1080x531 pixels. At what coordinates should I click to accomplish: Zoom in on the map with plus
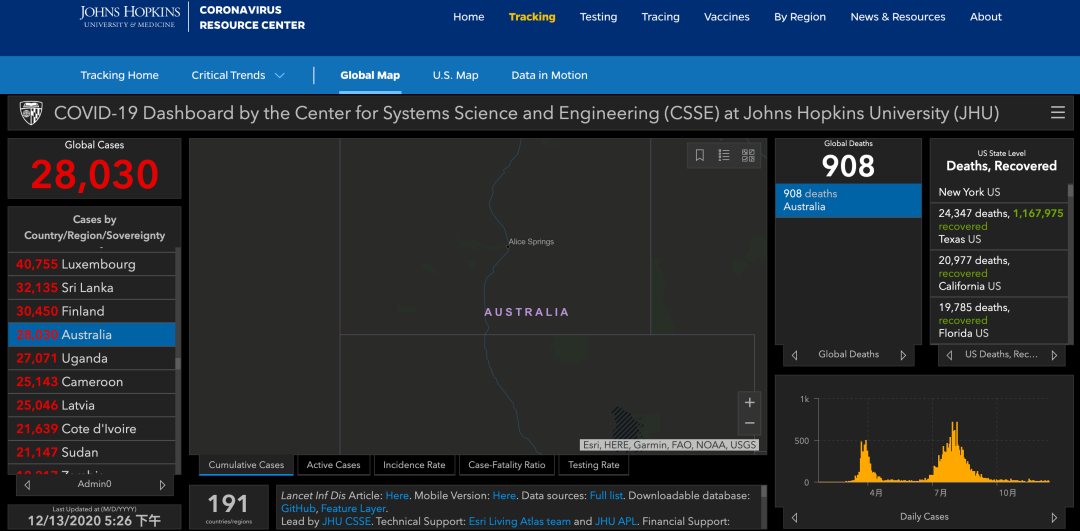point(749,402)
